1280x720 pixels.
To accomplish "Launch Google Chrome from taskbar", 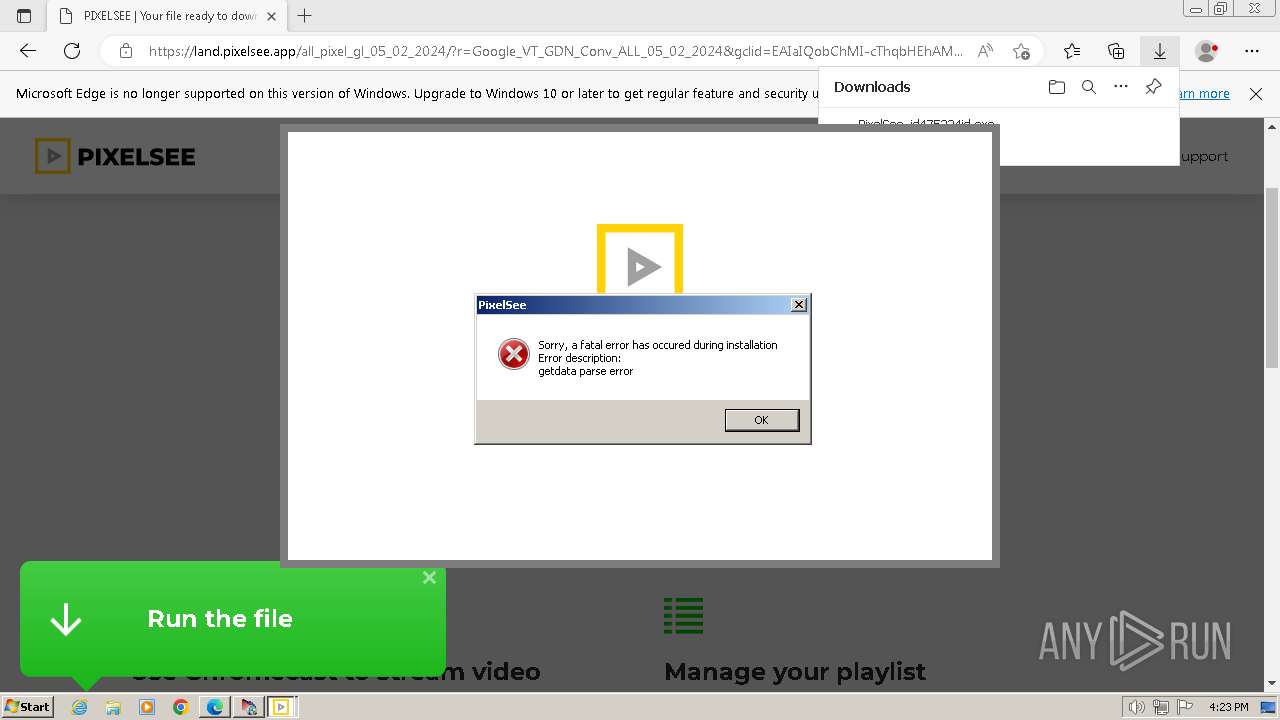I will 181,707.
